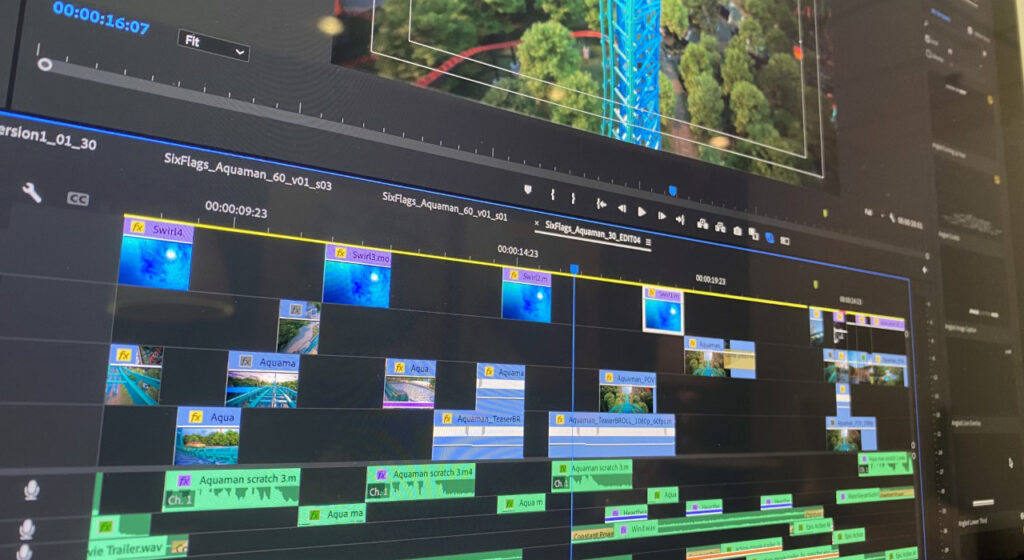Select the Swirl3.mo clip
Screen dimensions: 1024x560
click(357, 275)
